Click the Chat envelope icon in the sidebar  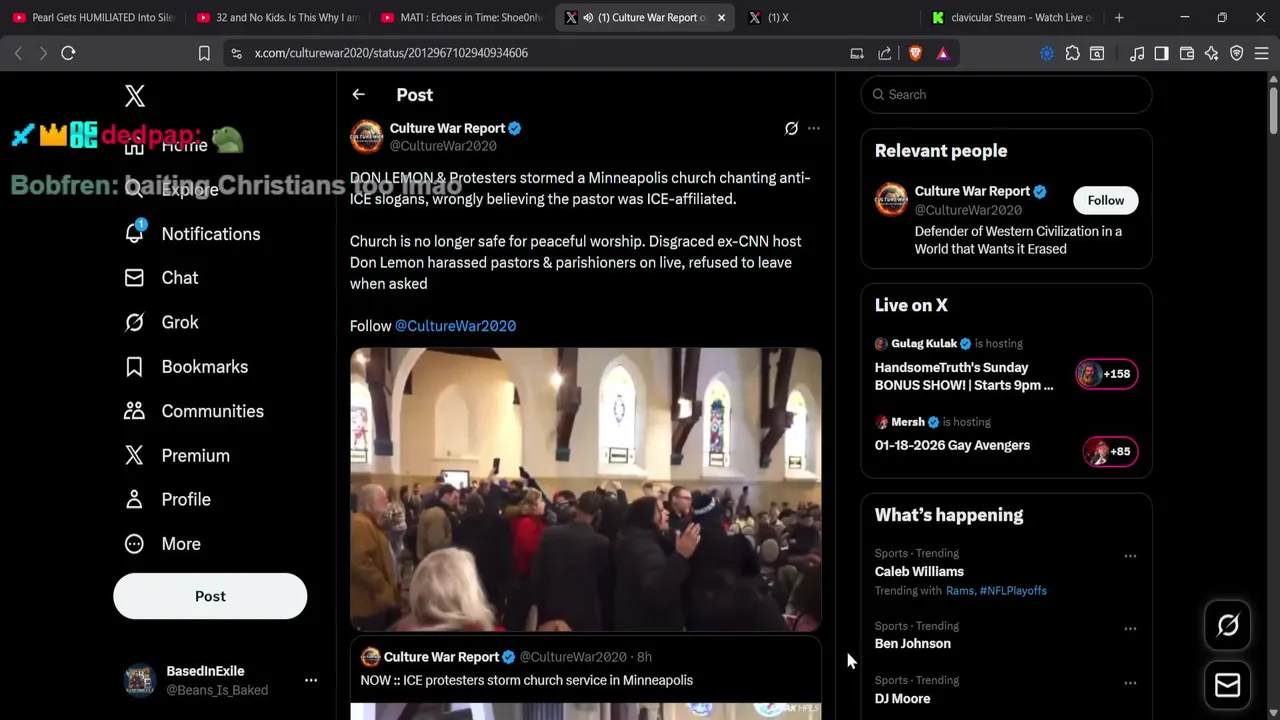(134, 278)
